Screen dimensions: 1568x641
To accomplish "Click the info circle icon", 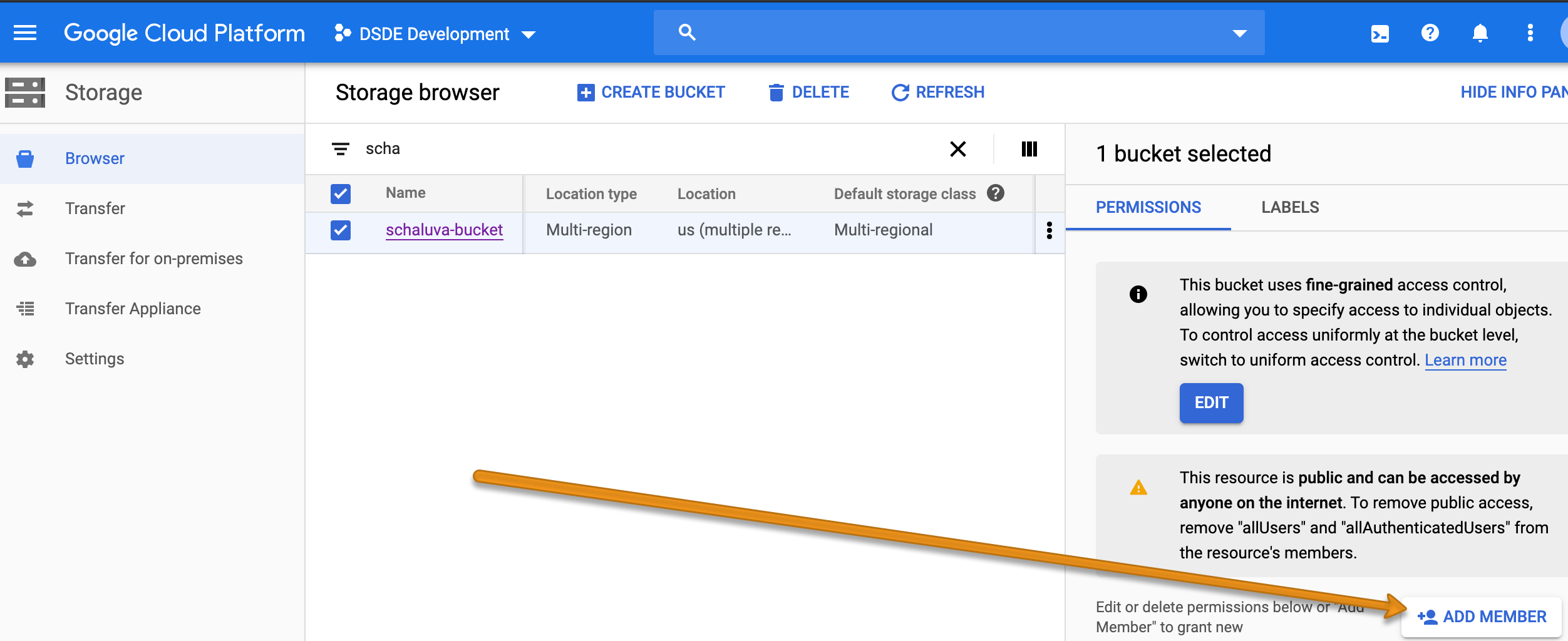I will click(1138, 294).
